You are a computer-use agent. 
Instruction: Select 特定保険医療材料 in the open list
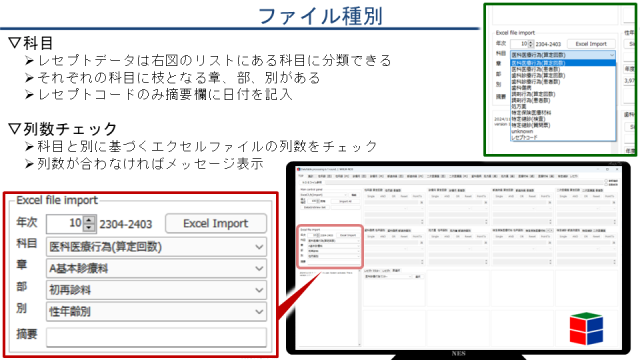(x=531, y=113)
